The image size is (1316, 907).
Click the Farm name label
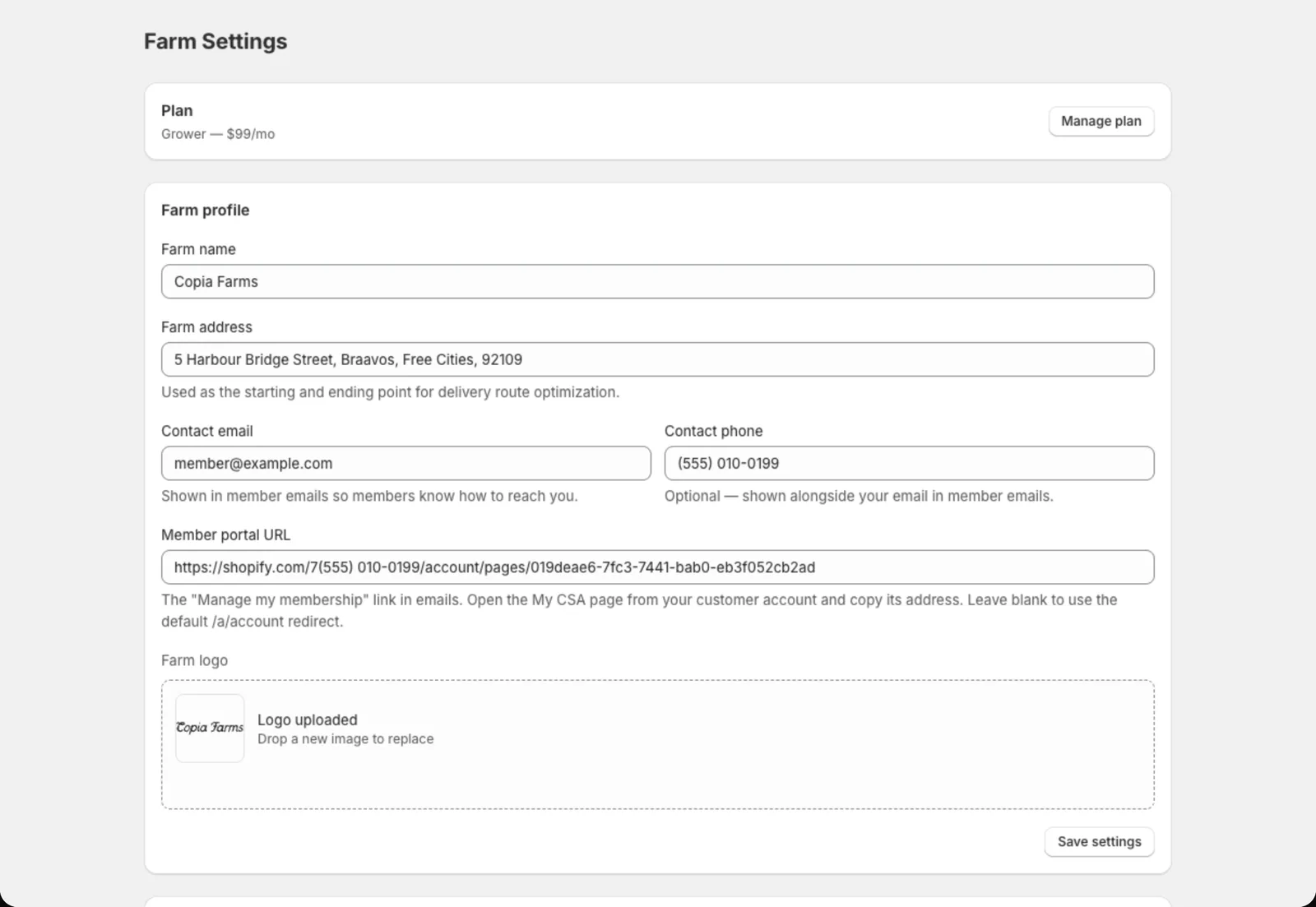tap(198, 249)
